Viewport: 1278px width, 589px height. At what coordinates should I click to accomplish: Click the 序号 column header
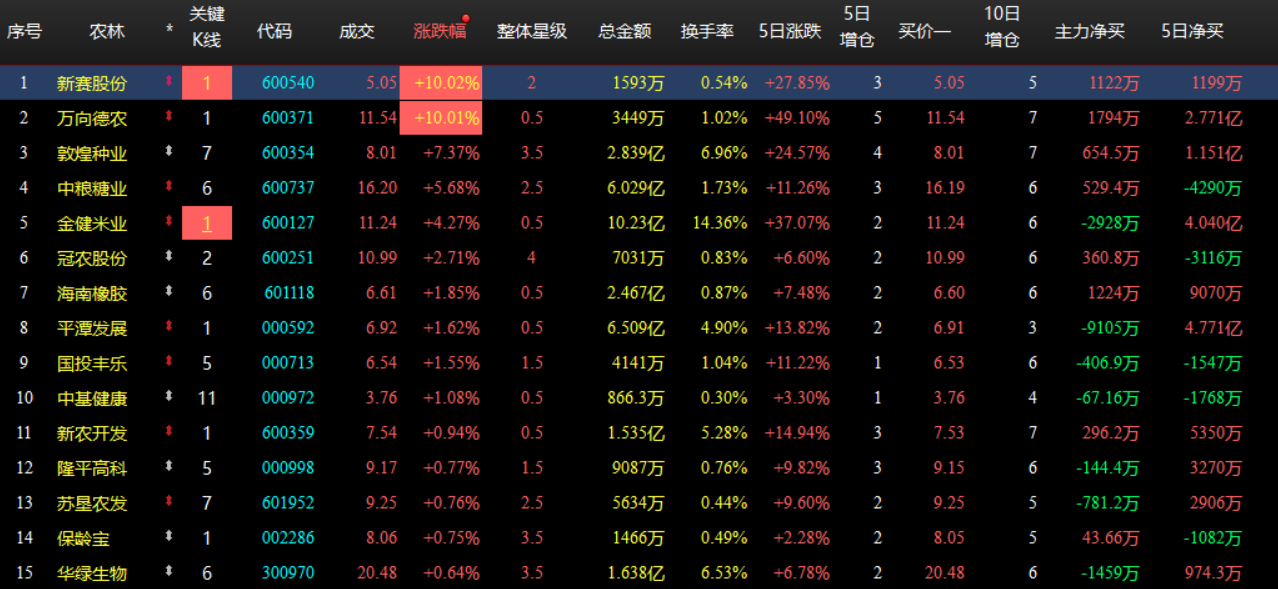tap(24, 31)
